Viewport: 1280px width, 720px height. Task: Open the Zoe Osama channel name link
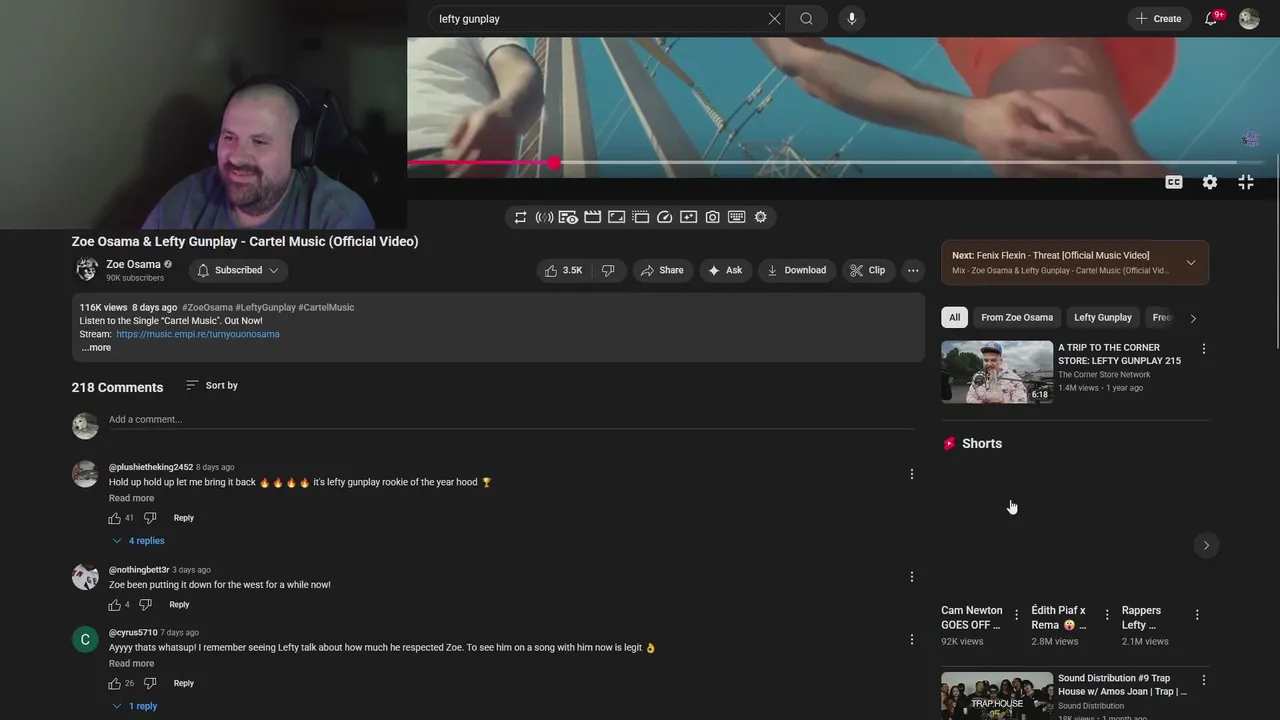(x=133, y=265)
